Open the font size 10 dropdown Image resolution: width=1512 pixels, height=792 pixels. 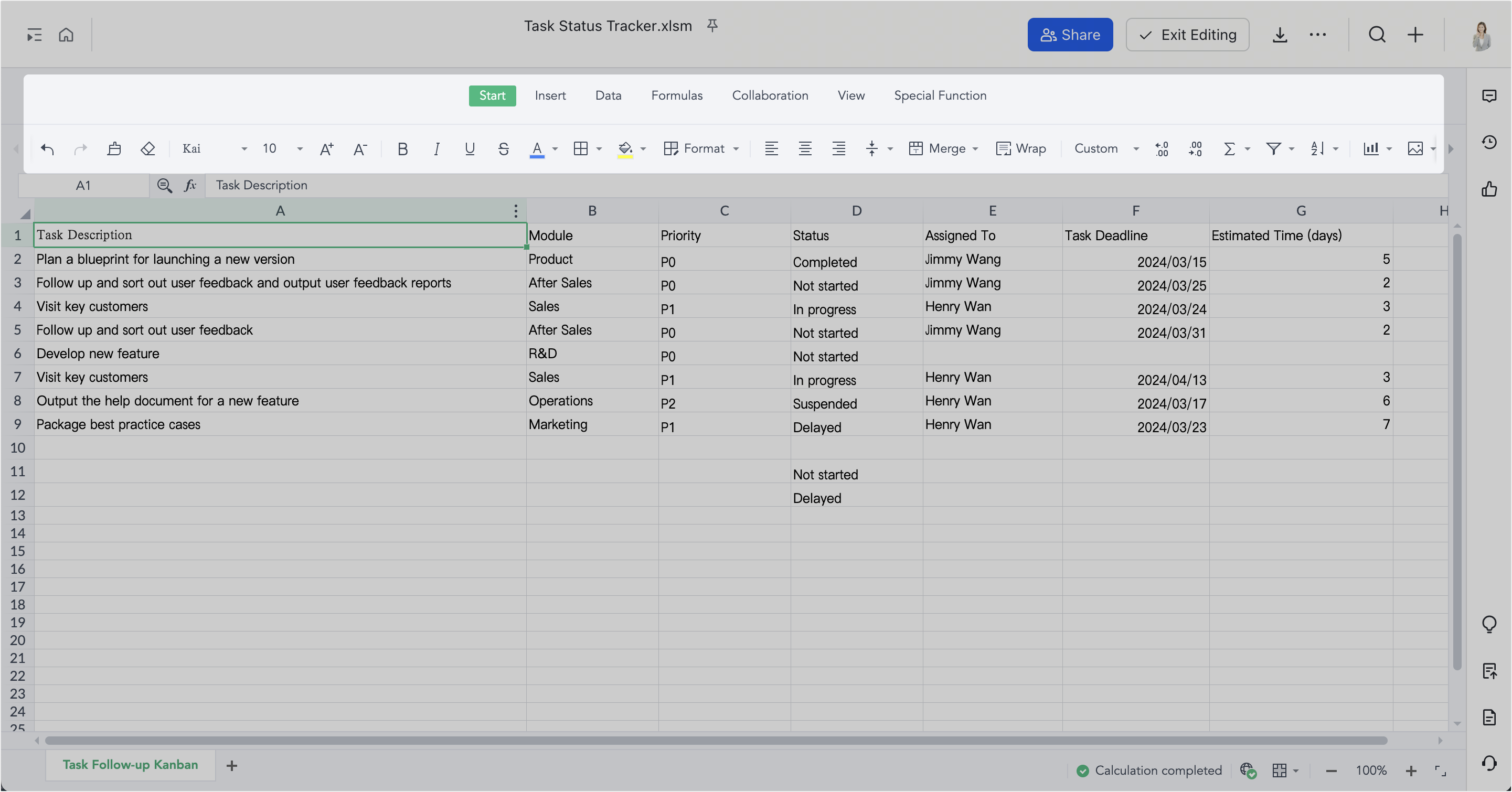point(282,149)
